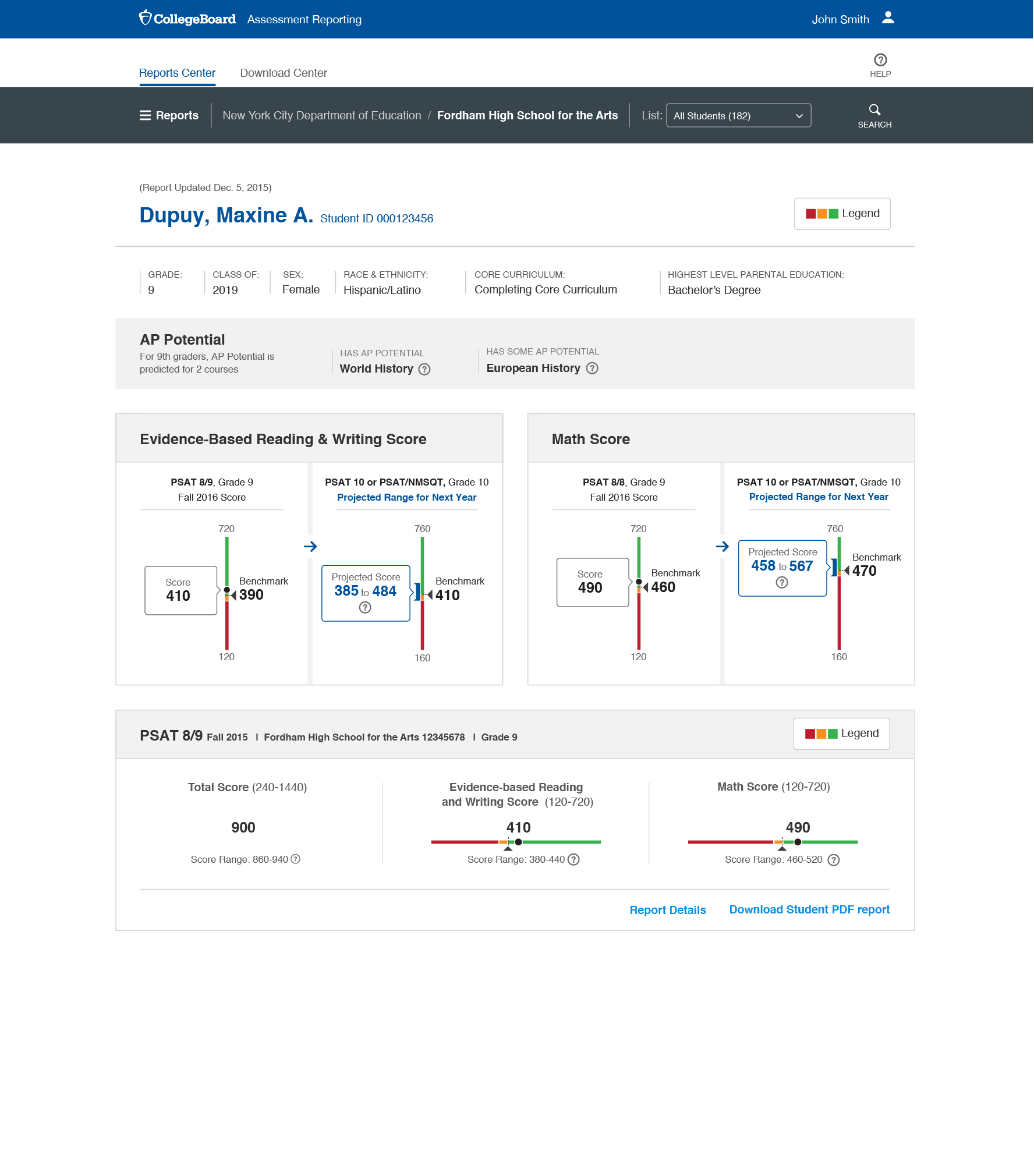Switch to the Download Center tab
The width and height of the screenshot is (1034, 1176).
[284, 73]
